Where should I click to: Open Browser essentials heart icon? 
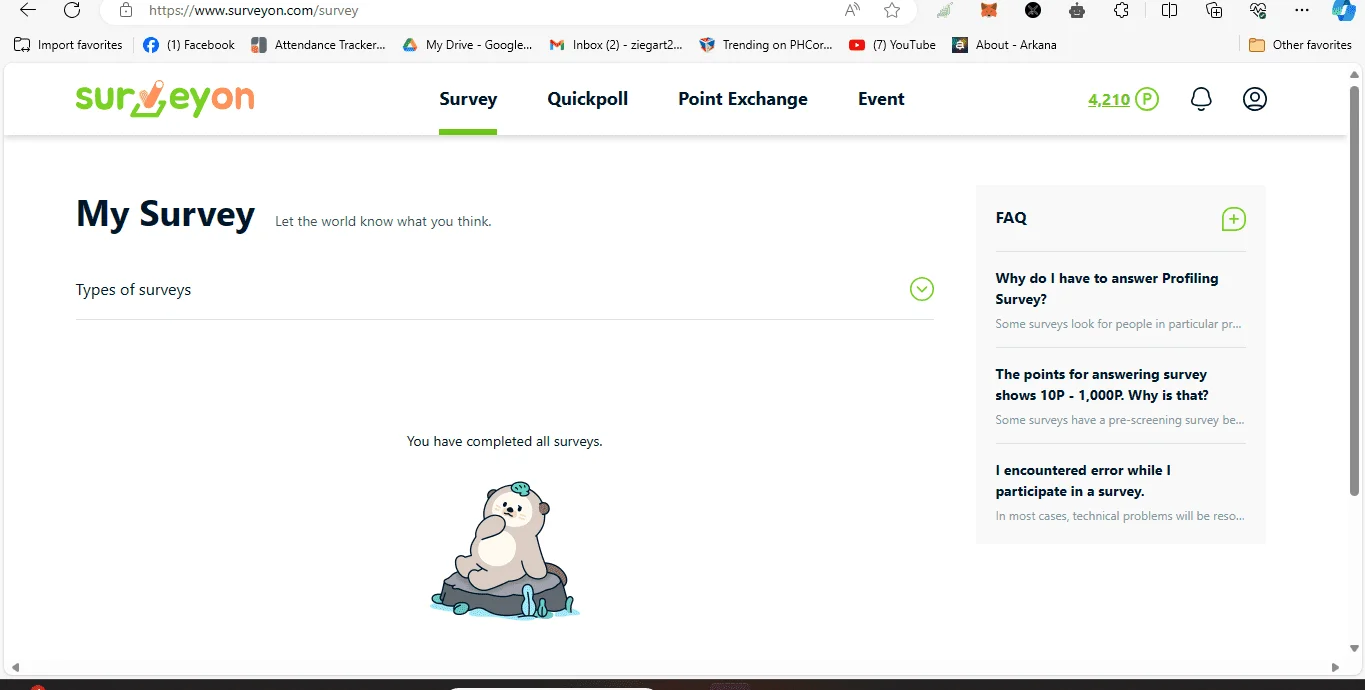(x=1258, y=10)
